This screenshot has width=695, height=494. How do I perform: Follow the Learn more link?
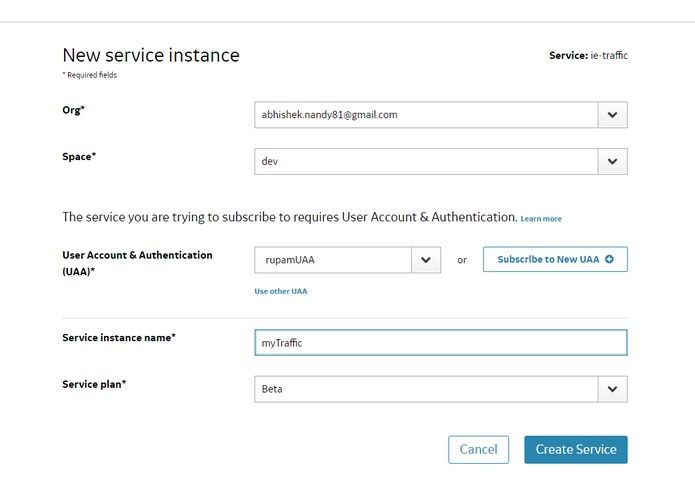[541, 219]
